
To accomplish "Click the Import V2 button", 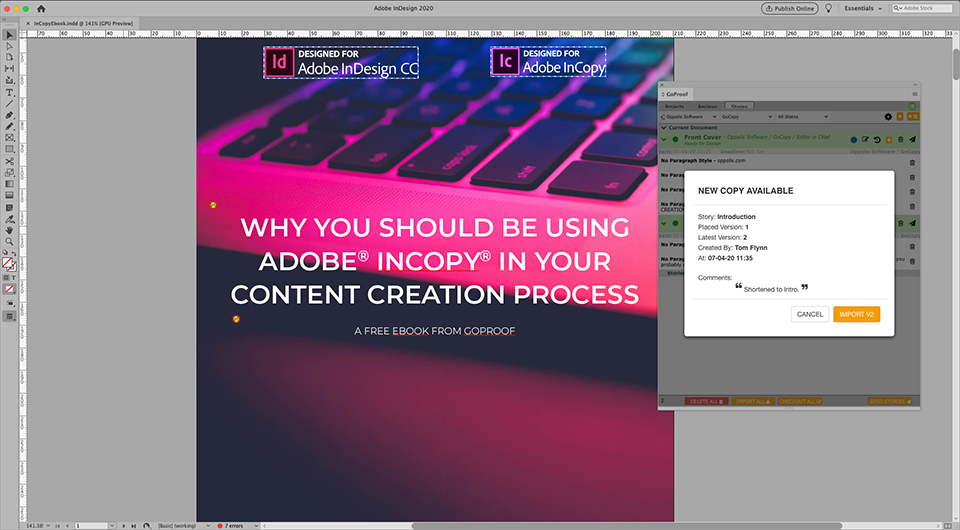I will pos(857,314).
